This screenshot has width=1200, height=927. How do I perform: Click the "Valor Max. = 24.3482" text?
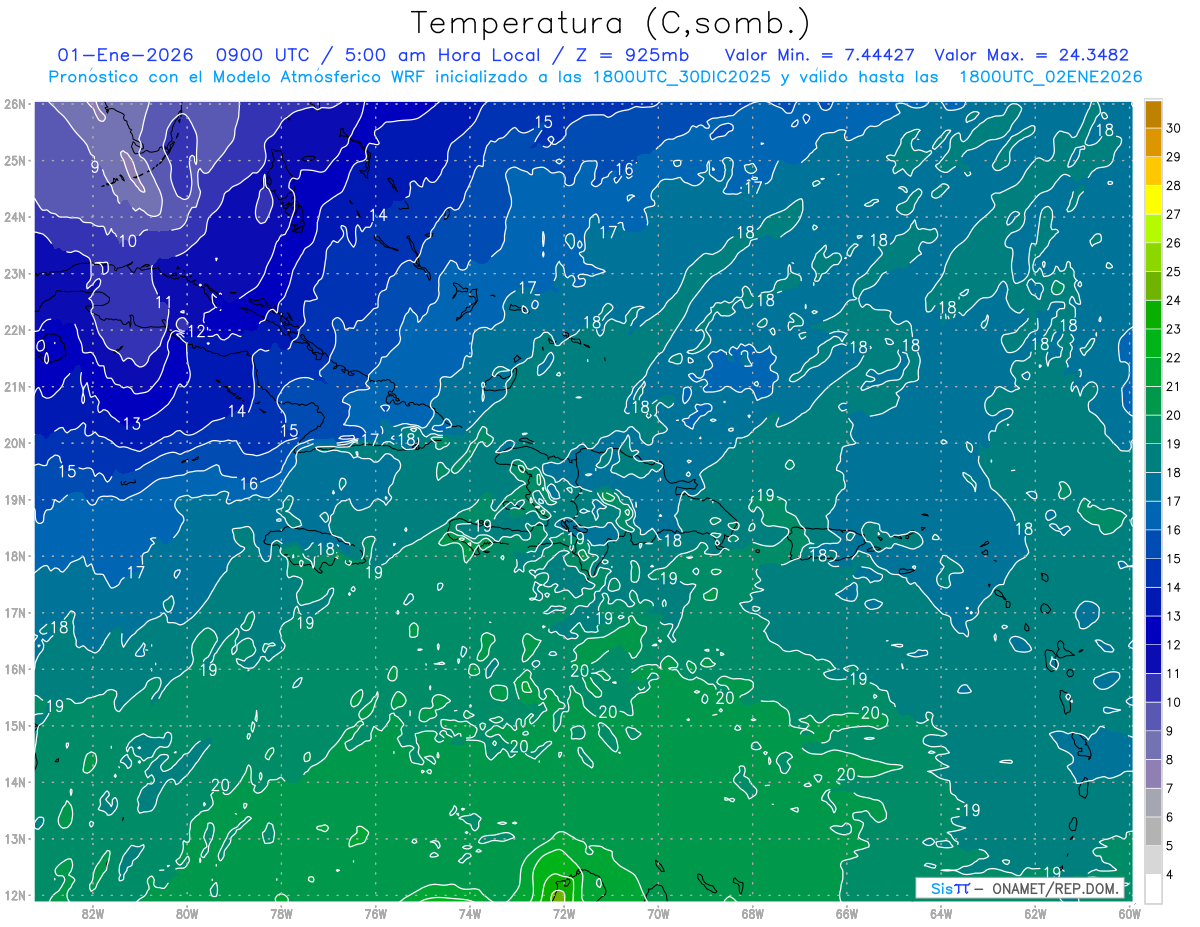pos(1031,55)
